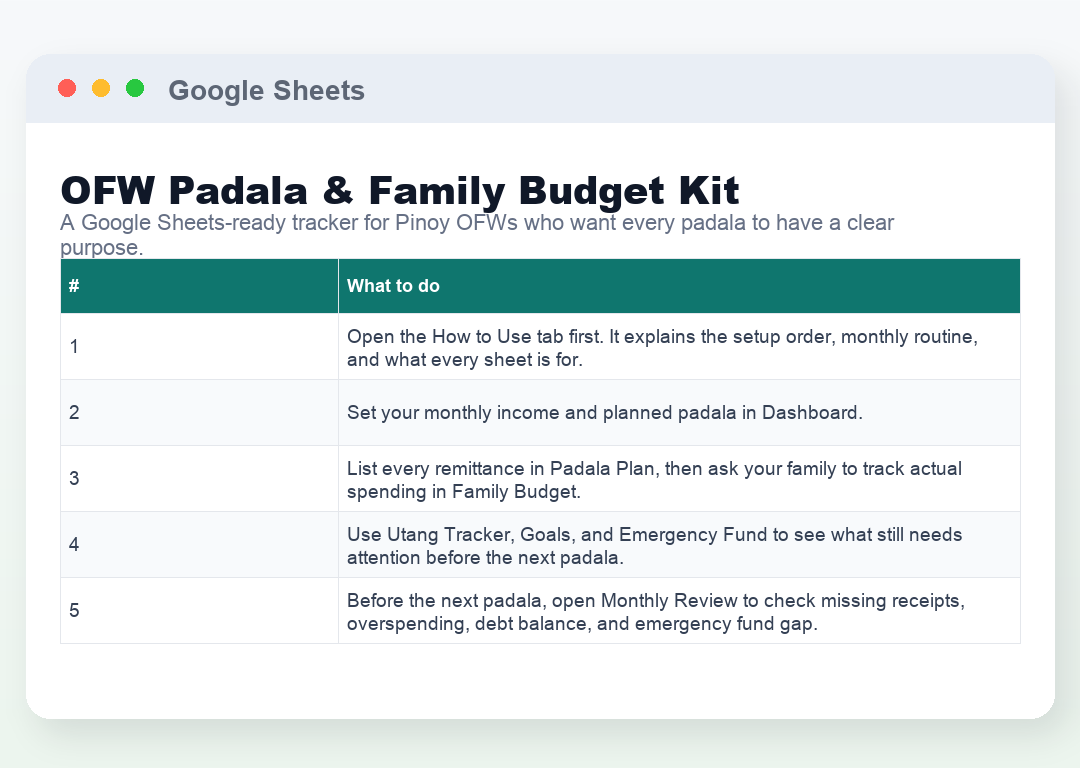Screen dimensions: 1080x768
Task: Click the subtitle starting 'A Google Sheets-ready tracker'
Action: tap(477, 235)
